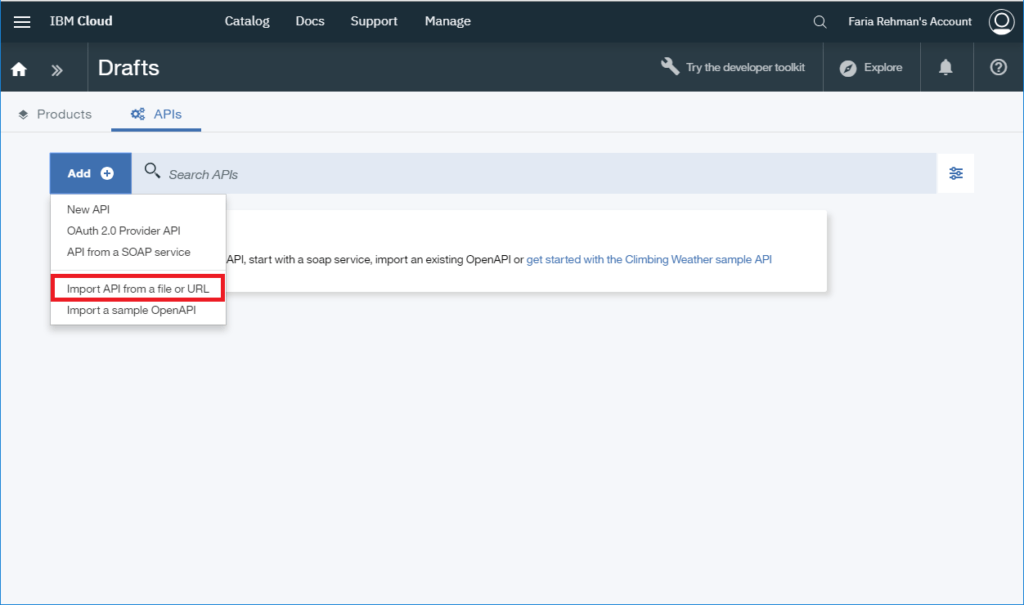The height and width of the screenshot is (605, 1024).
Task: Click the Home breadcrumb icon
Action: (18, 67)
